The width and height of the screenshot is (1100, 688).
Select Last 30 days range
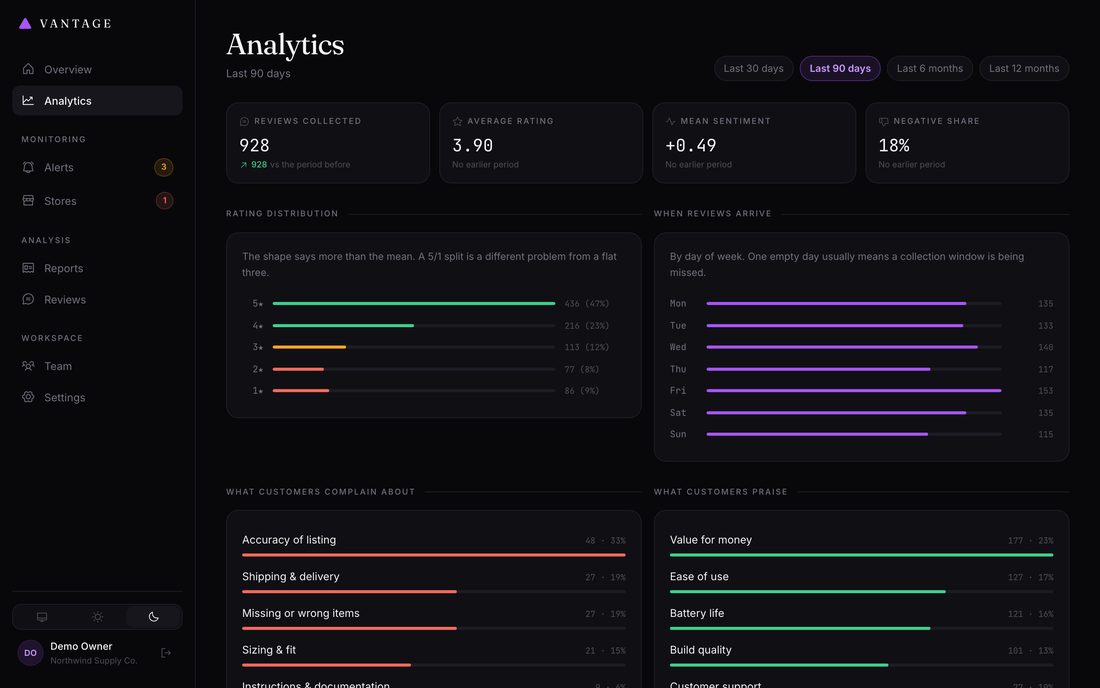coord(753,68)
